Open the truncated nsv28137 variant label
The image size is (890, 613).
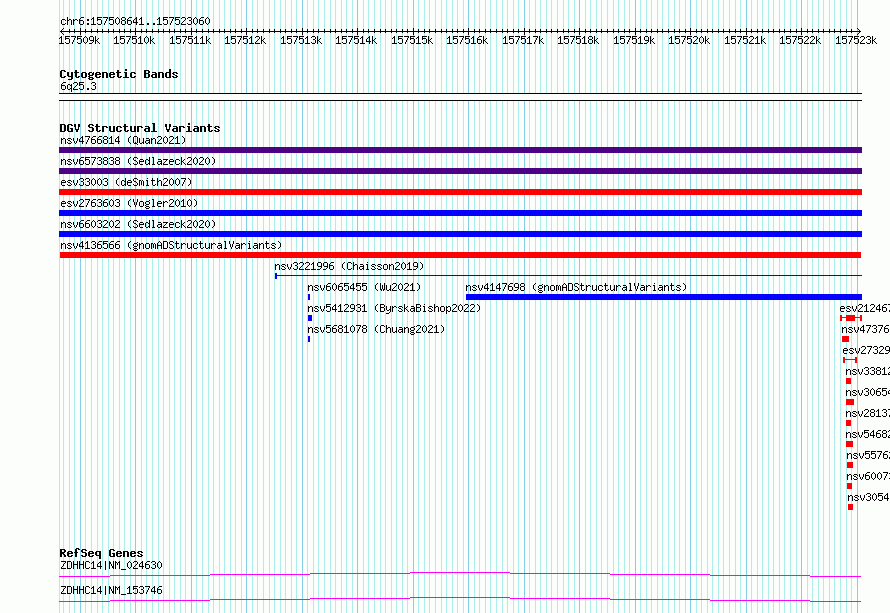pos(867,413)
